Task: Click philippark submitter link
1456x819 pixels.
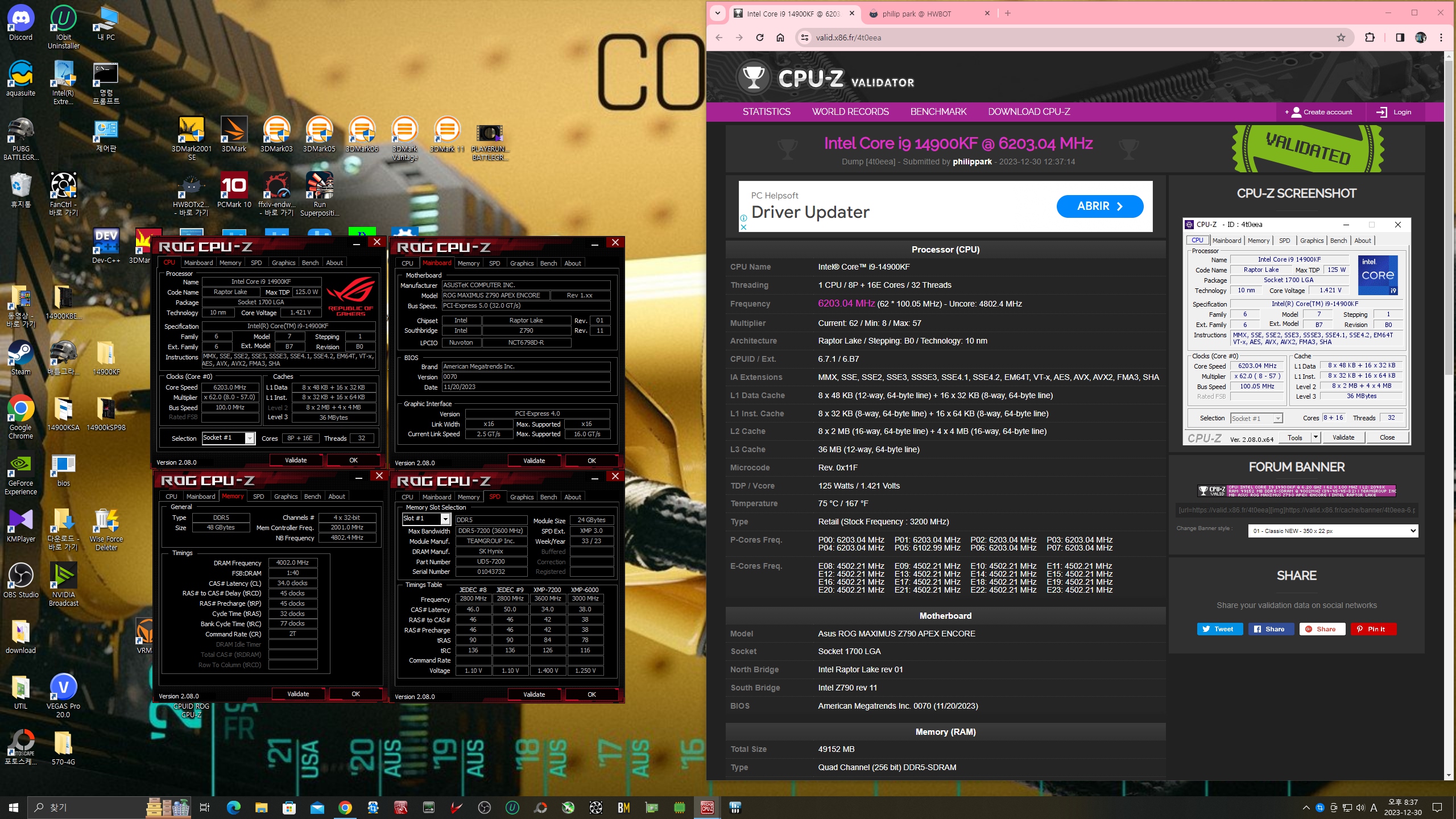Action: 972,162
